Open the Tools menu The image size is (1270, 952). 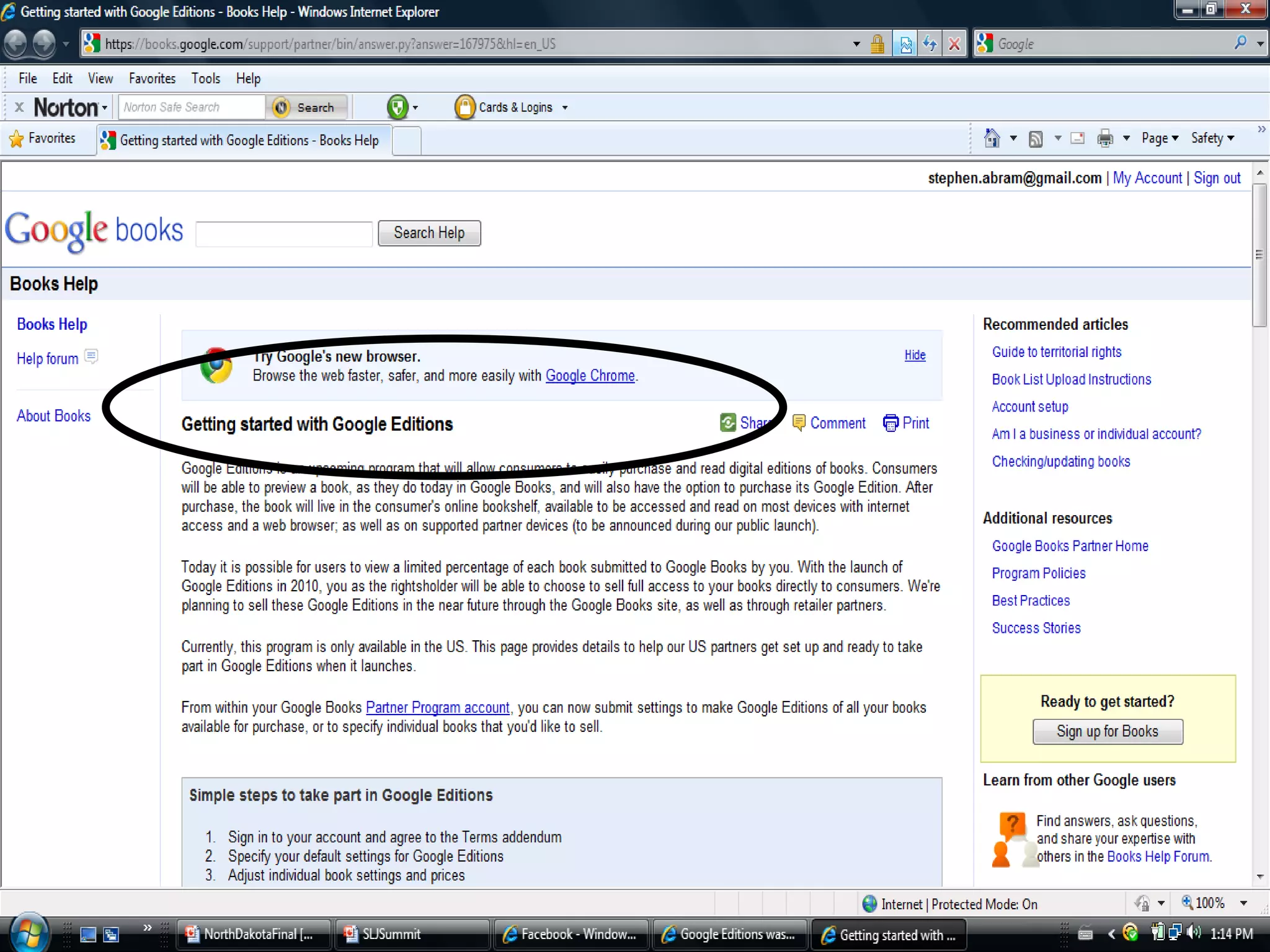tap(205, 79)
